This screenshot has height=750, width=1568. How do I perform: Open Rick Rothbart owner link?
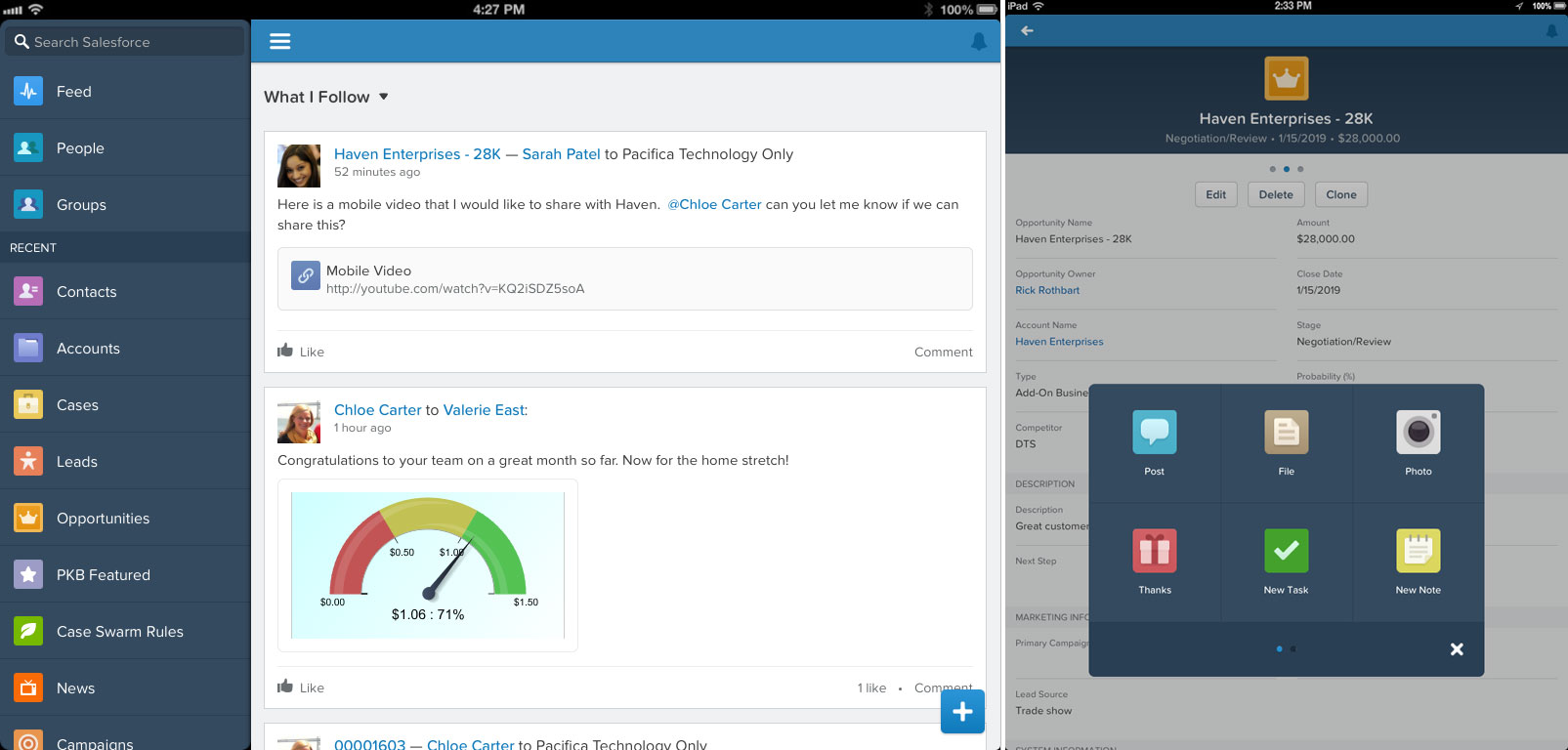pyautogui.click(x=1047, y=290)
